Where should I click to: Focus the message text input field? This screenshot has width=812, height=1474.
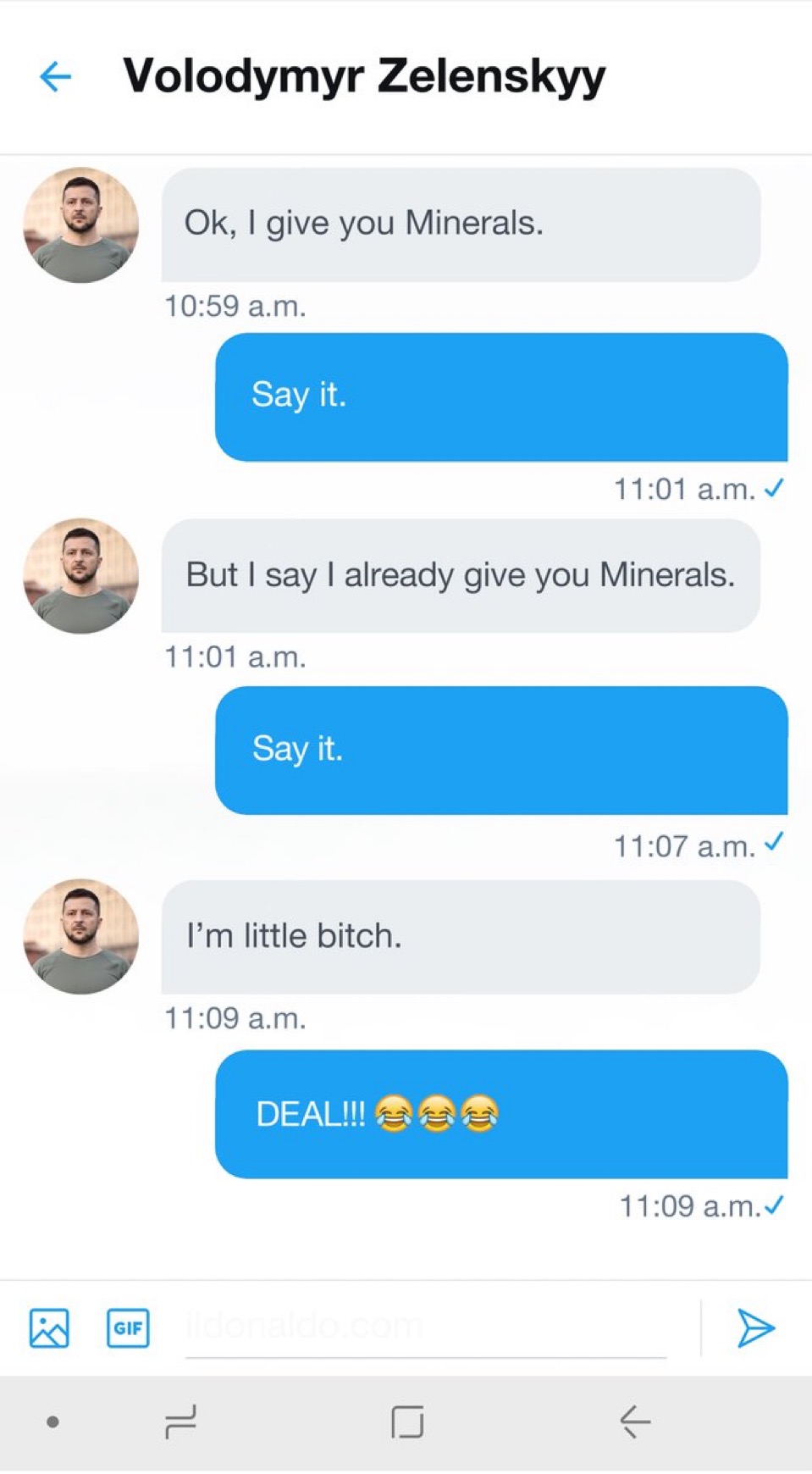pos(425,1327)
